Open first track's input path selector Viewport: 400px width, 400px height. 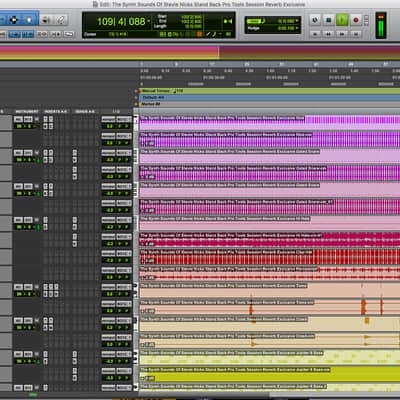pos(108,119)
